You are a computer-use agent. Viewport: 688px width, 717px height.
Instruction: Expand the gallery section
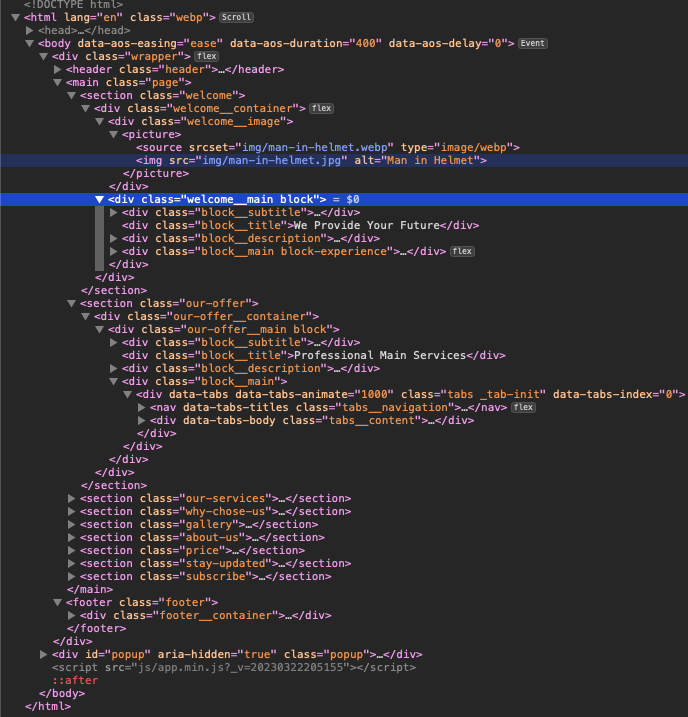71,524
